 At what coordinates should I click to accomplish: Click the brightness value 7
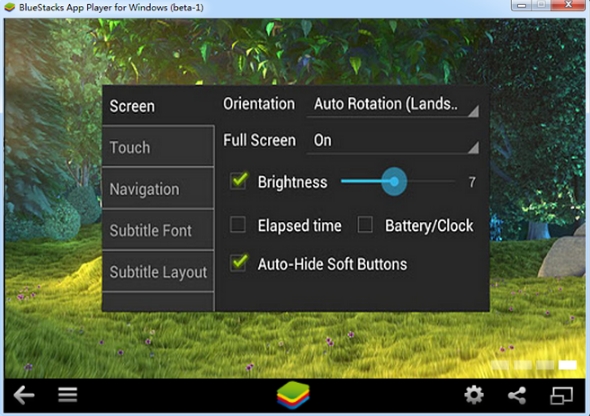point(472,182)
